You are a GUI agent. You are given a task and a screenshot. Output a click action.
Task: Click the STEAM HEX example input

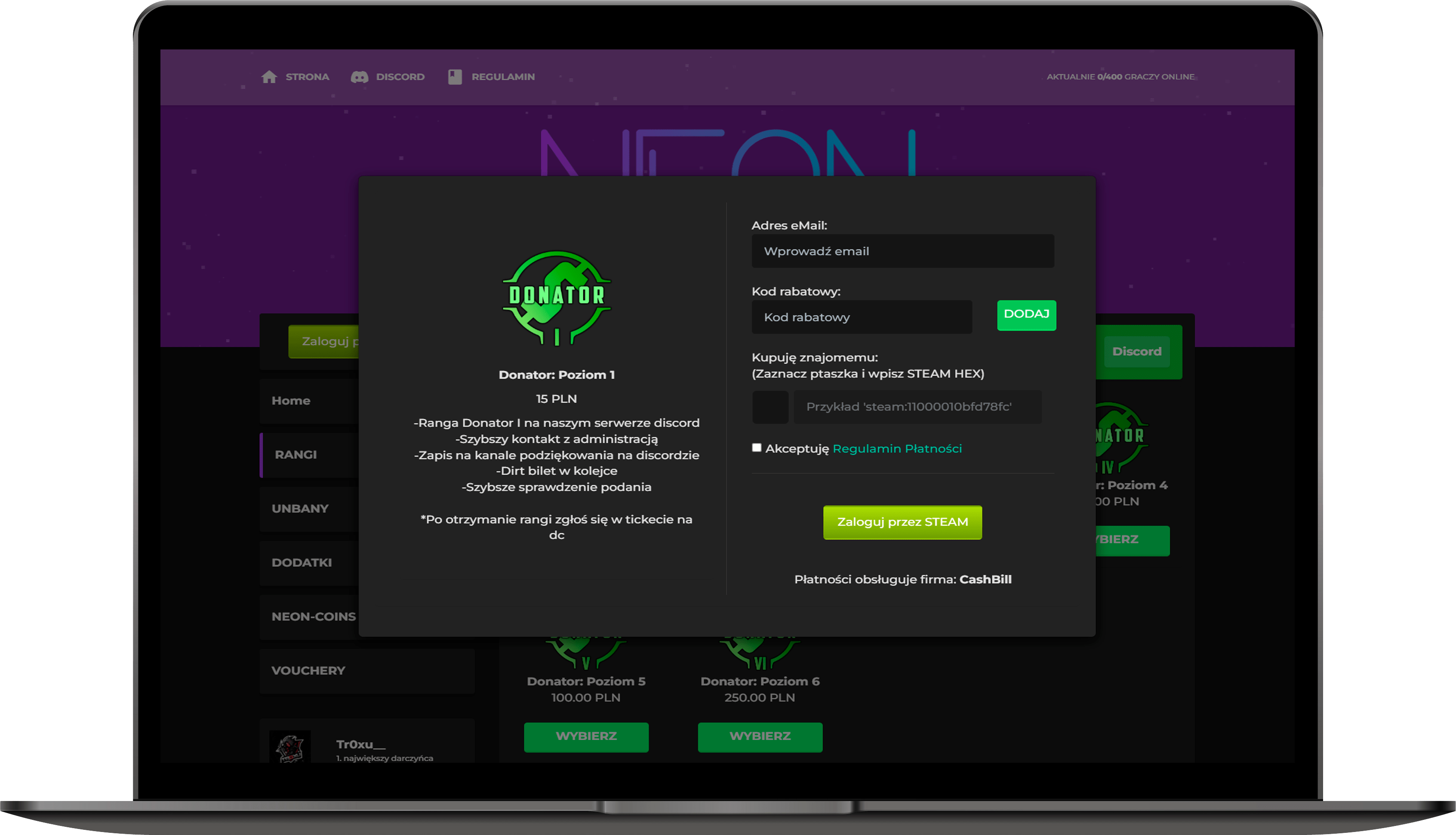(x=917, y=407)
